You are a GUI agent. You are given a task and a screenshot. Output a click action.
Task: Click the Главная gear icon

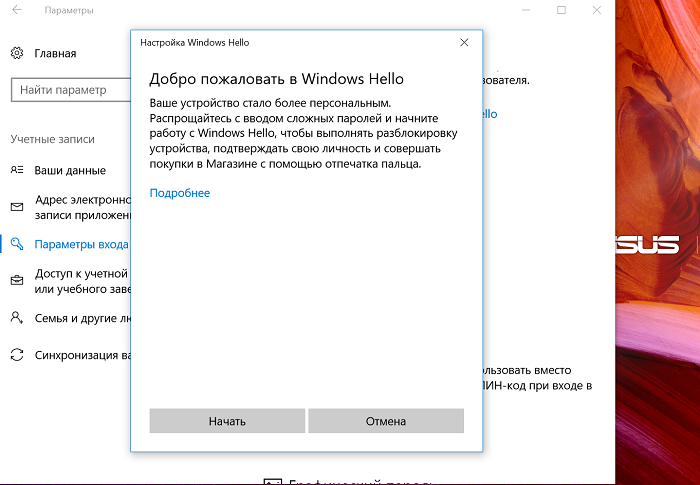coord(17,53)
